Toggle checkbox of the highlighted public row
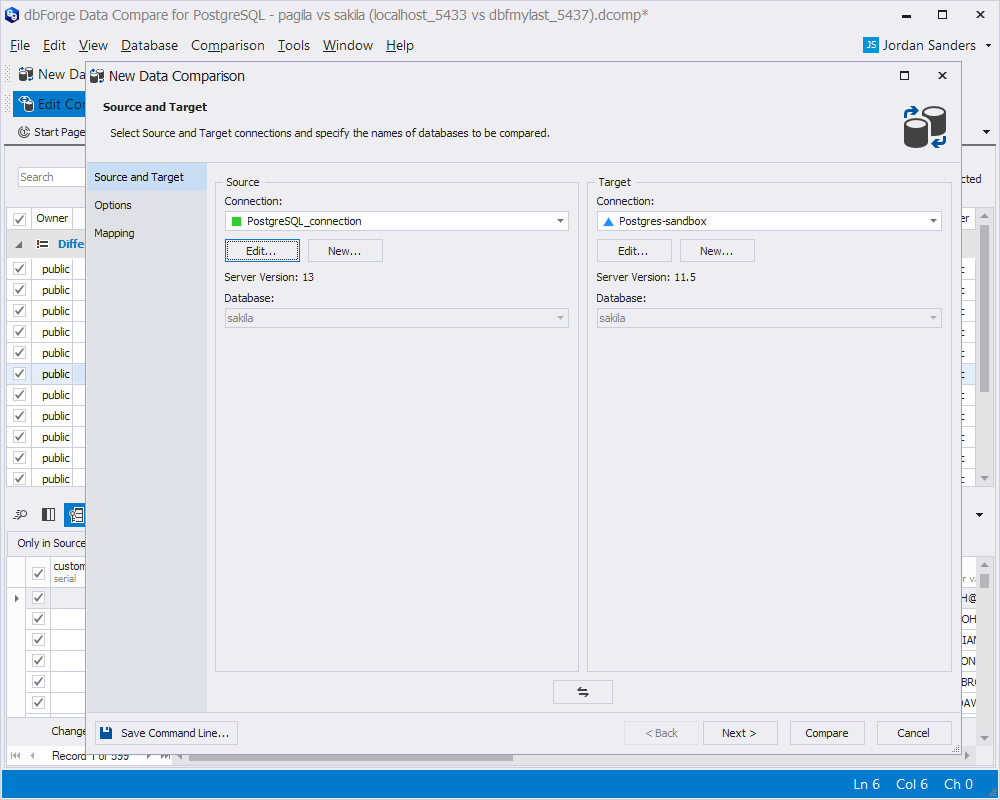 [x=19, y=374]
